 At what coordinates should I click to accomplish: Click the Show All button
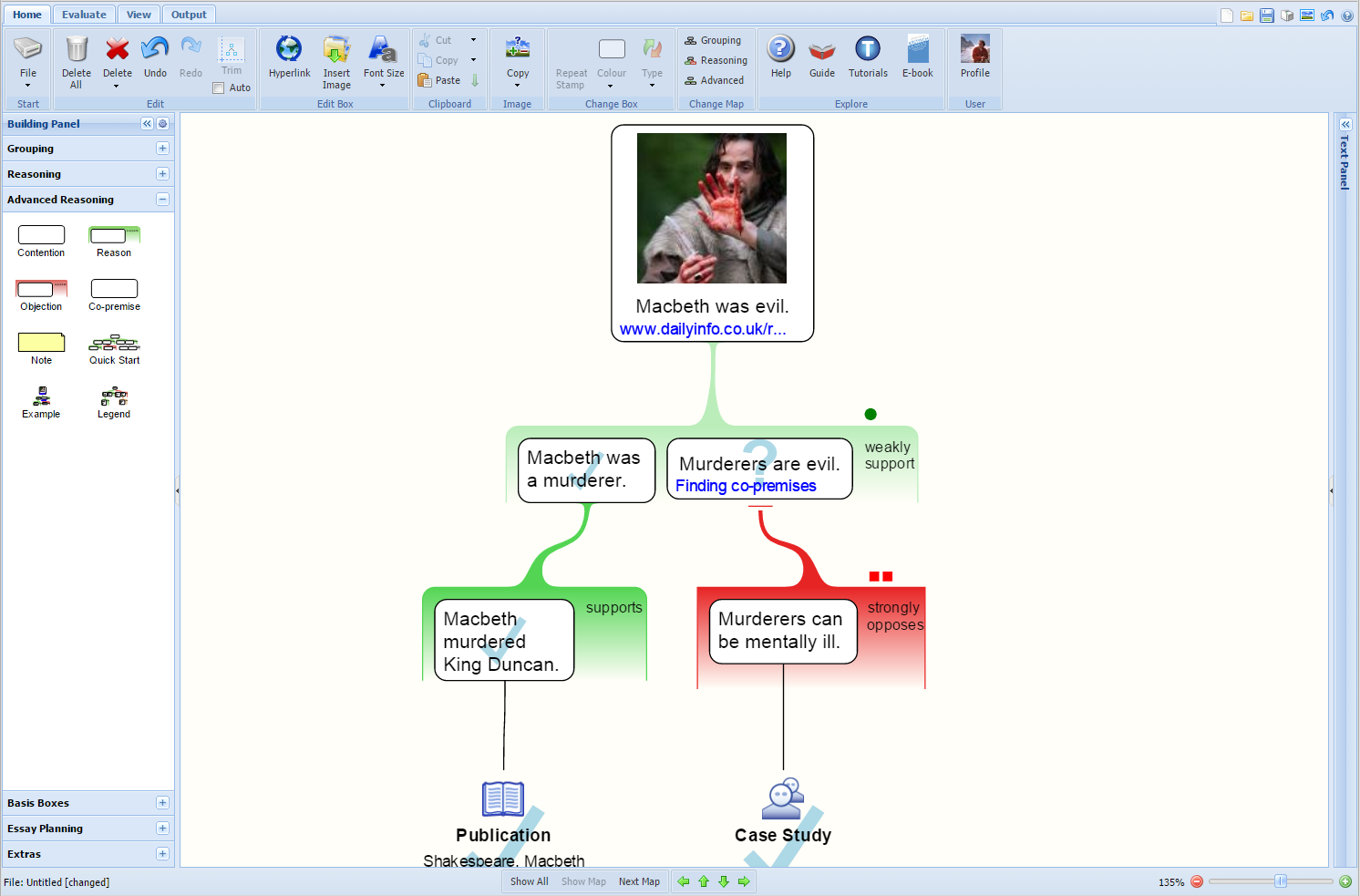point(529,881)
